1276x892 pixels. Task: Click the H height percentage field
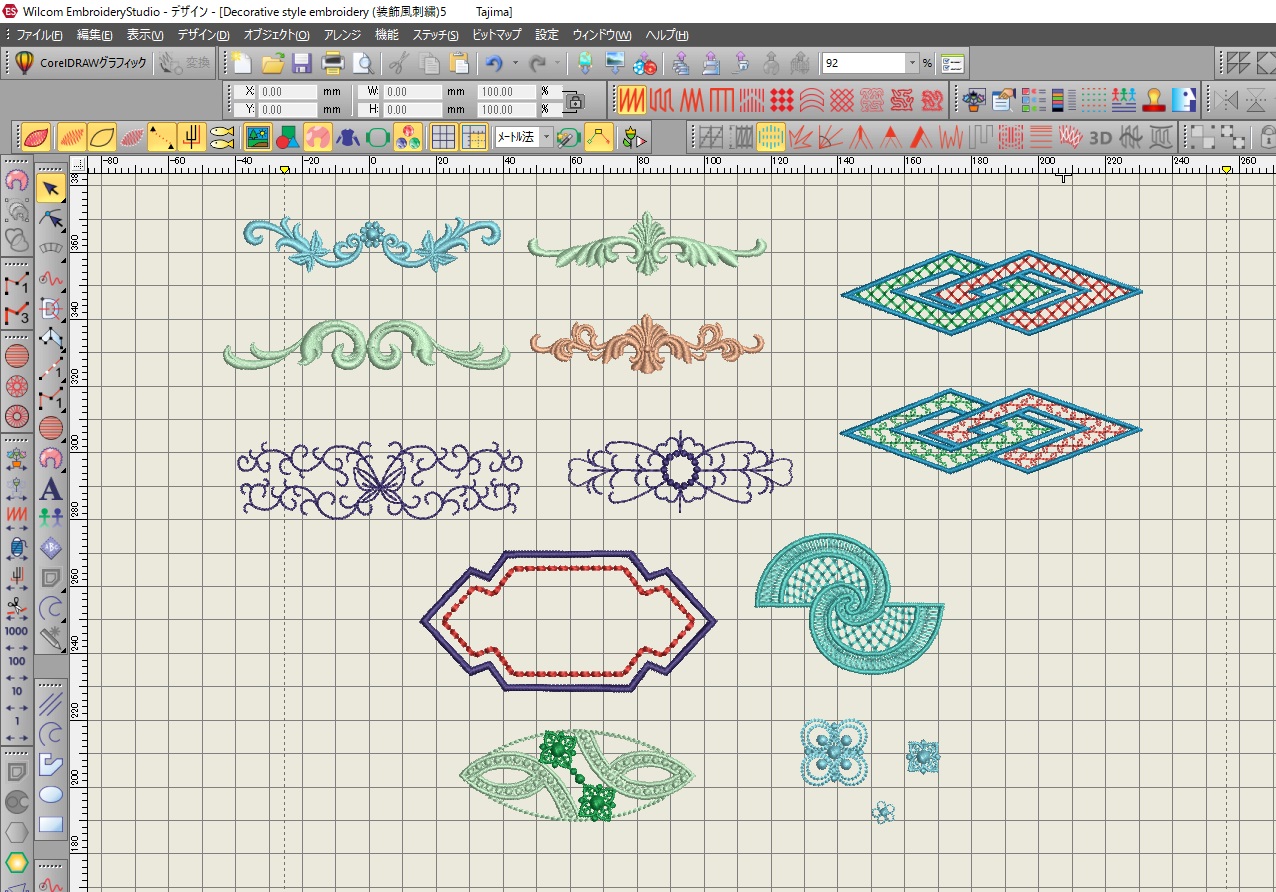(507, 110)
